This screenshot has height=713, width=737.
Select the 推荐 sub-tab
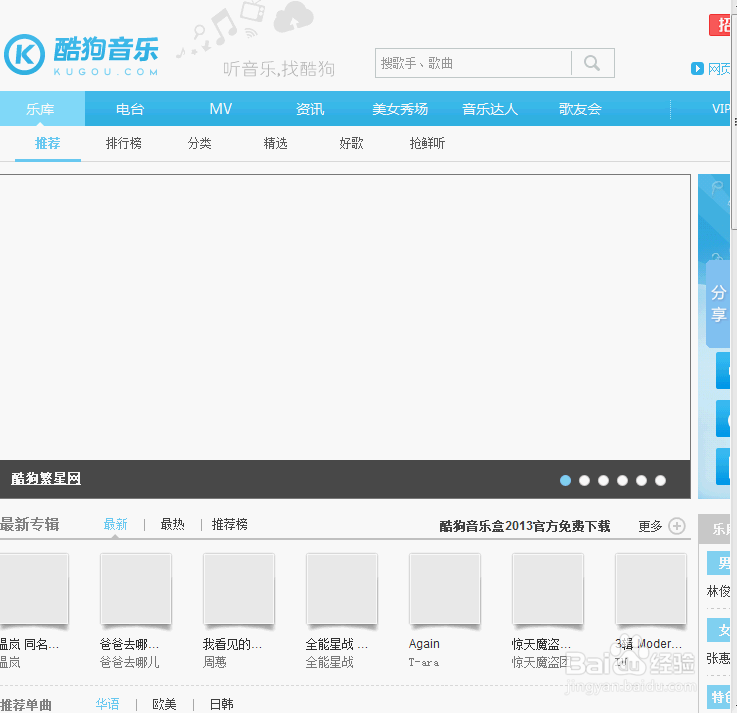tap(47, 143)
